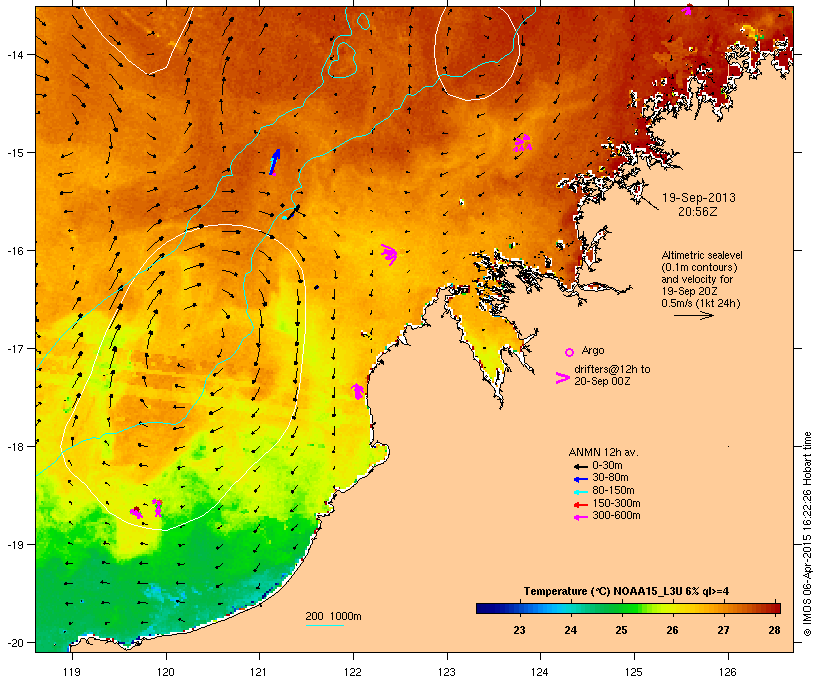The image size is (820, 680).
Task: Click the blue ANMN current arrow near -15 latitude
Action: coord(275,162)
